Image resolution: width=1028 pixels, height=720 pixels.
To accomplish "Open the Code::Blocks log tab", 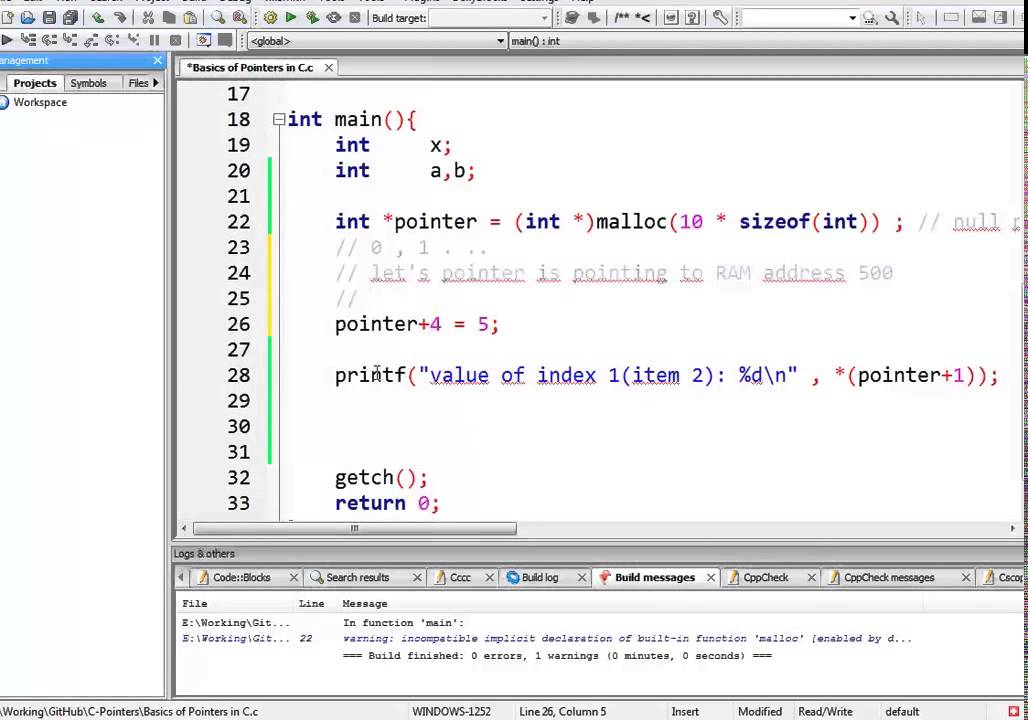I will (242, 577).
